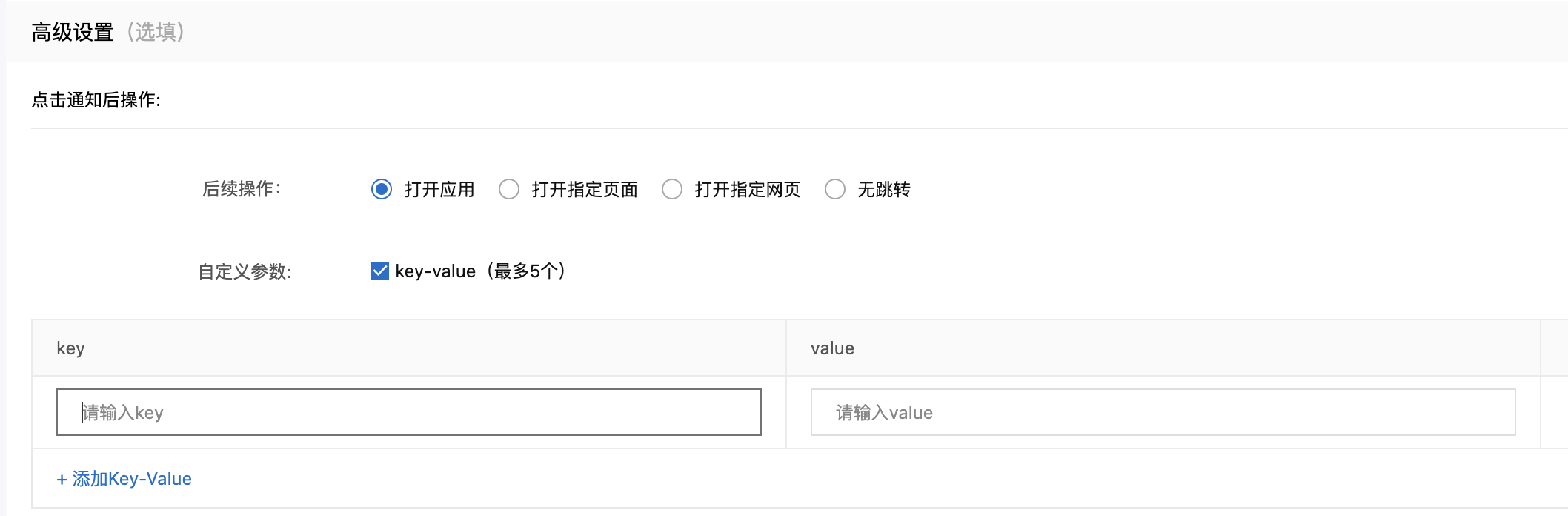This screenshot has height=516, width=1568.
Task: Click the 点击通知后操作 heading
Action: pyautogui.click(x=96, y=100)
